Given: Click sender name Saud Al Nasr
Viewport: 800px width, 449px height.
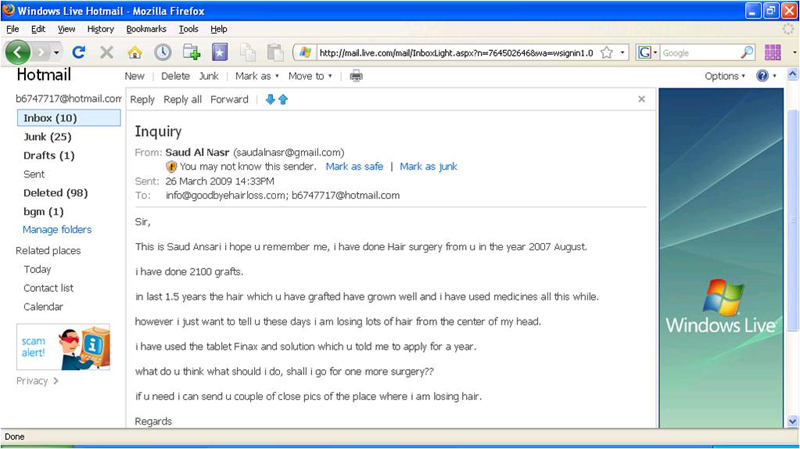Looking at the screenshot, I should (197, 152).
